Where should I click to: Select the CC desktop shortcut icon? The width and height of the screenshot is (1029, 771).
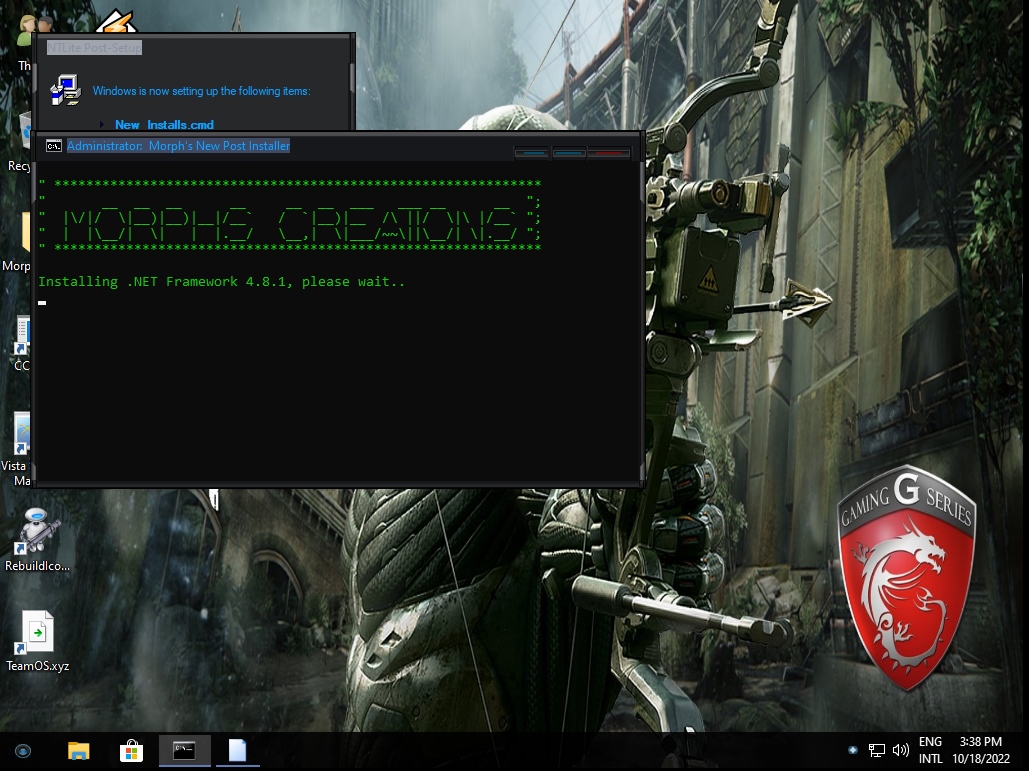(x=22, y=335)
